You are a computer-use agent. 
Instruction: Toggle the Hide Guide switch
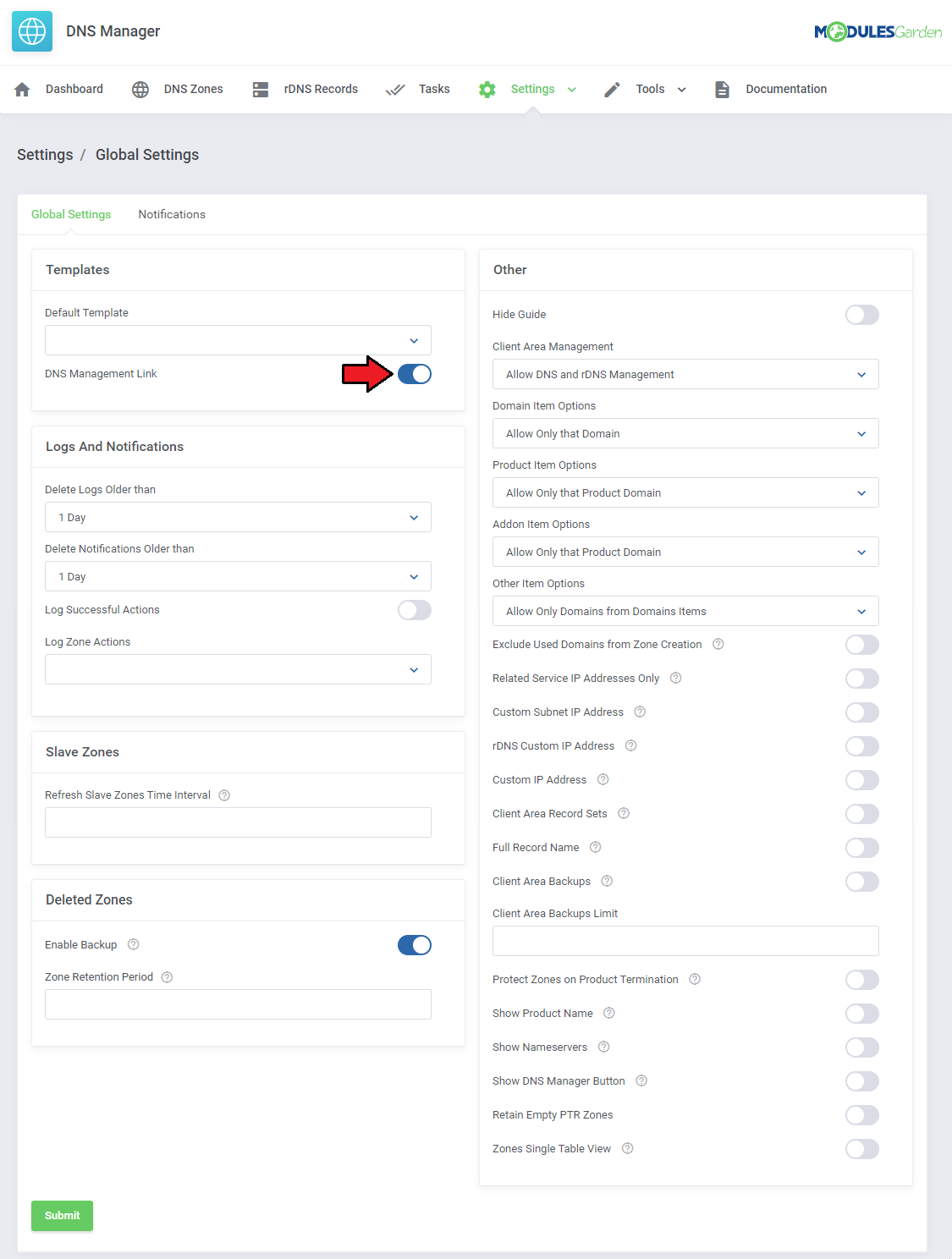(862, 315)
